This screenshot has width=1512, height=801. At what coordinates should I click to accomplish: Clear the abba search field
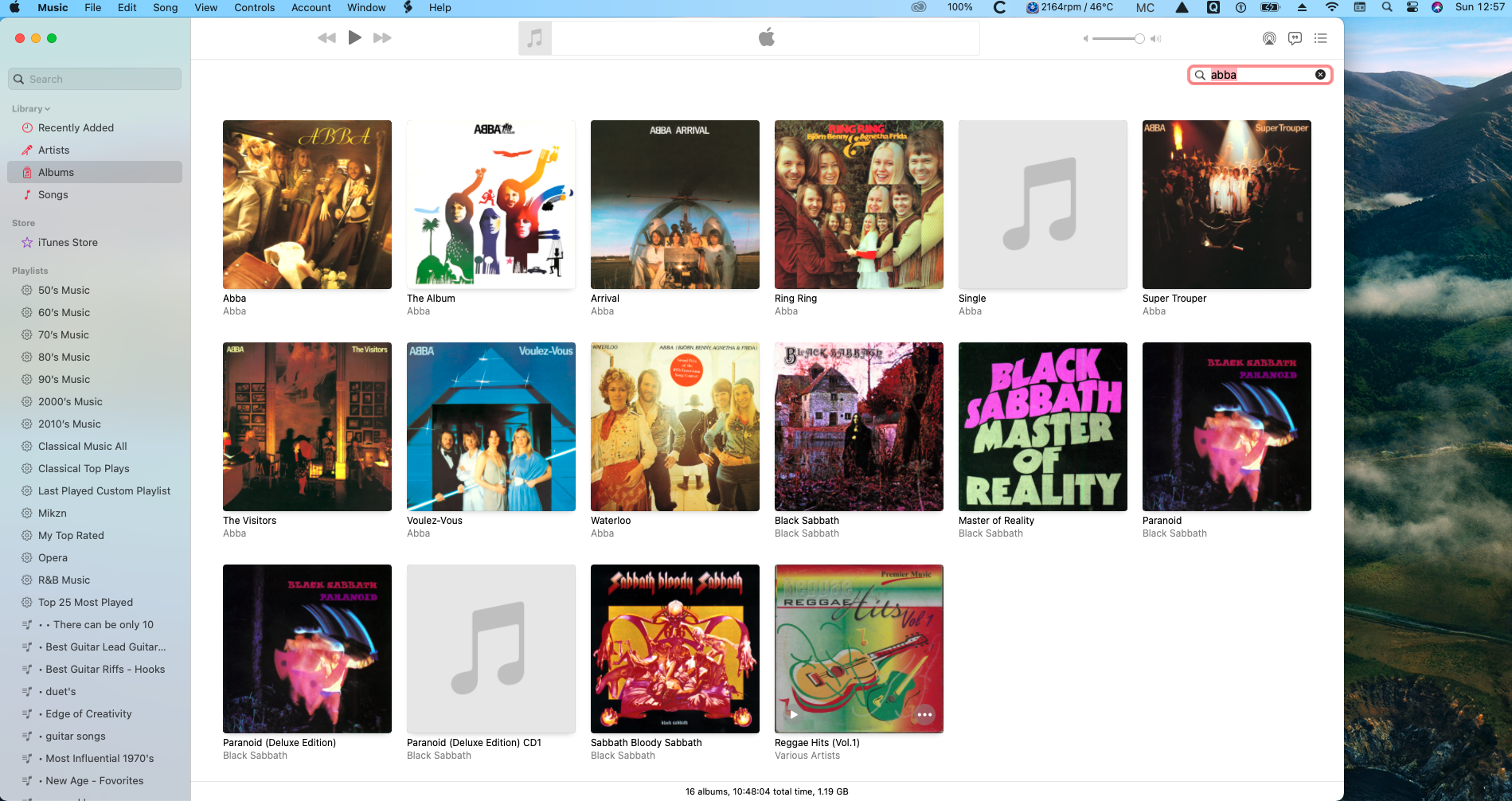1320,75
